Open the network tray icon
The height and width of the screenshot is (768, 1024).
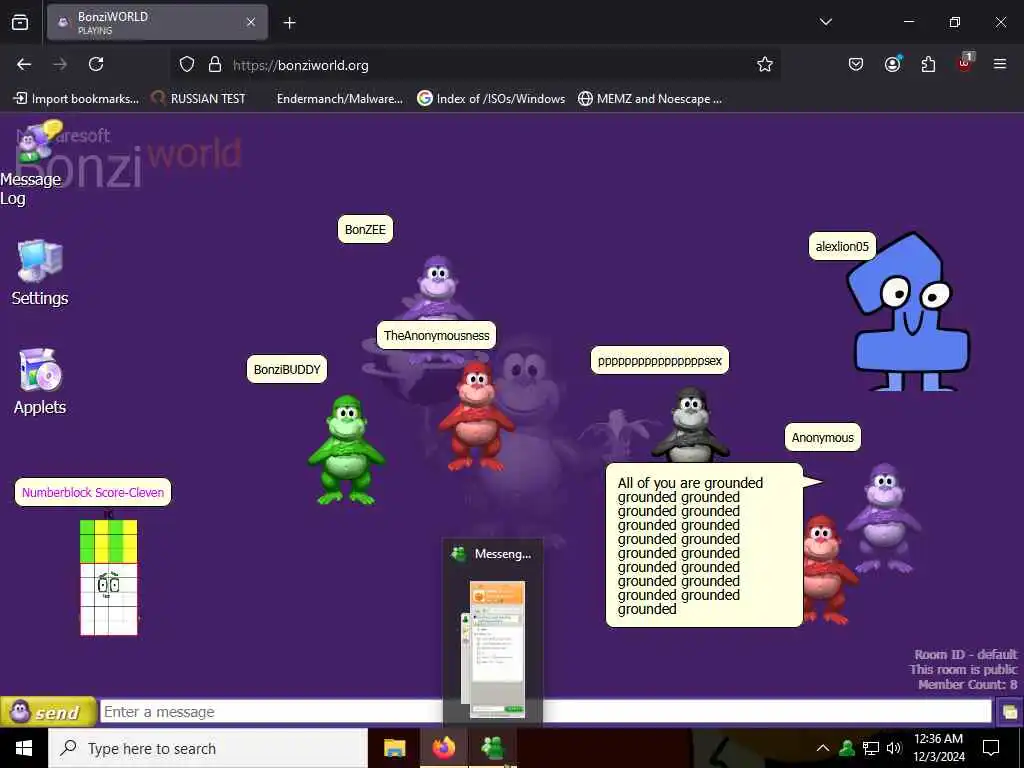click(x=871, y=748)
